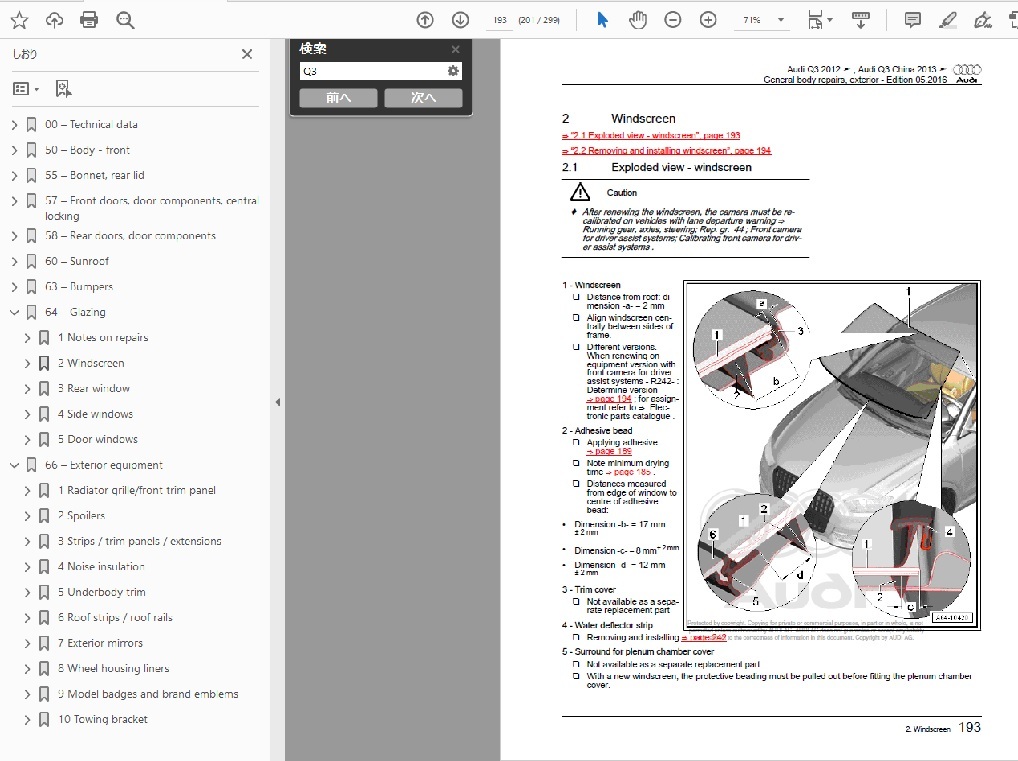Go to previous page with up arrow
Viewport: 1018px width, 761px height.
pyautogui.click(x=425, y=20)
